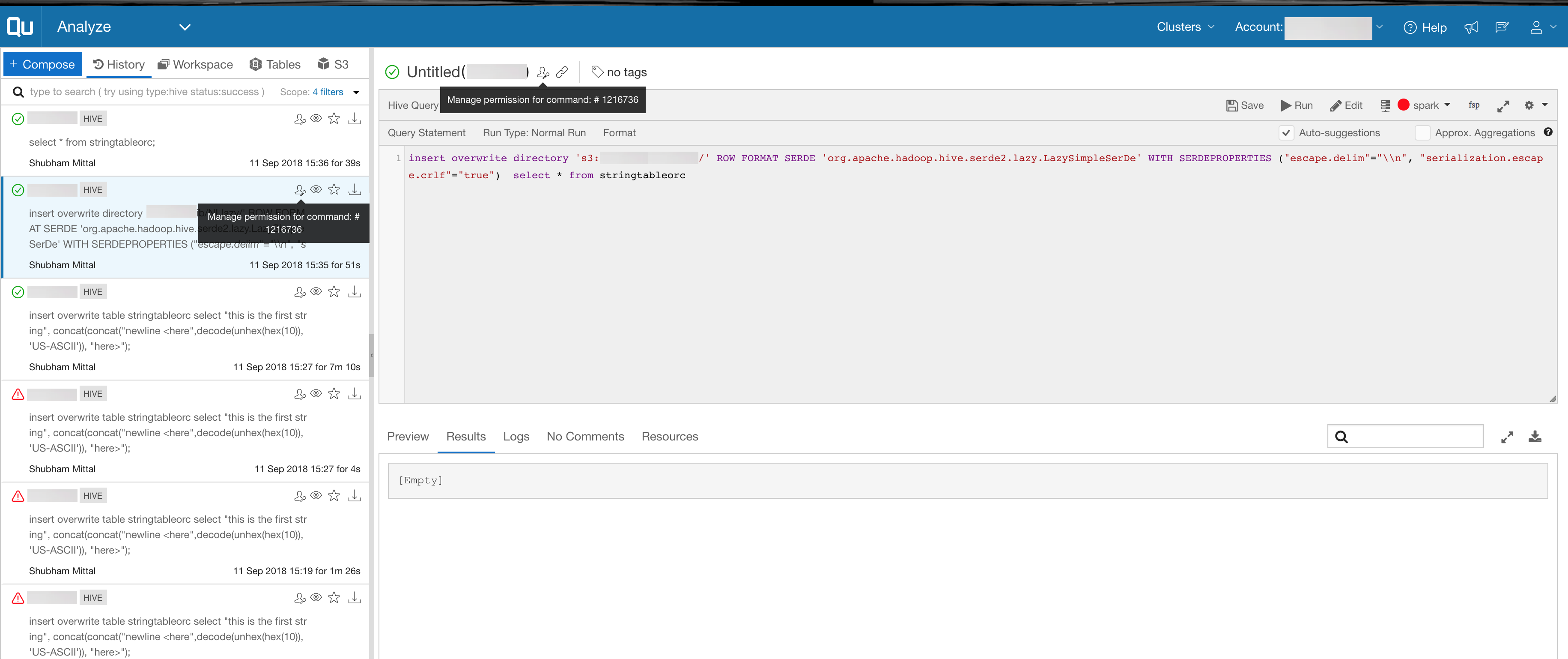Manage permissions for select * from stringtableorc command
1568x659 pixels.
pos(299,120)
